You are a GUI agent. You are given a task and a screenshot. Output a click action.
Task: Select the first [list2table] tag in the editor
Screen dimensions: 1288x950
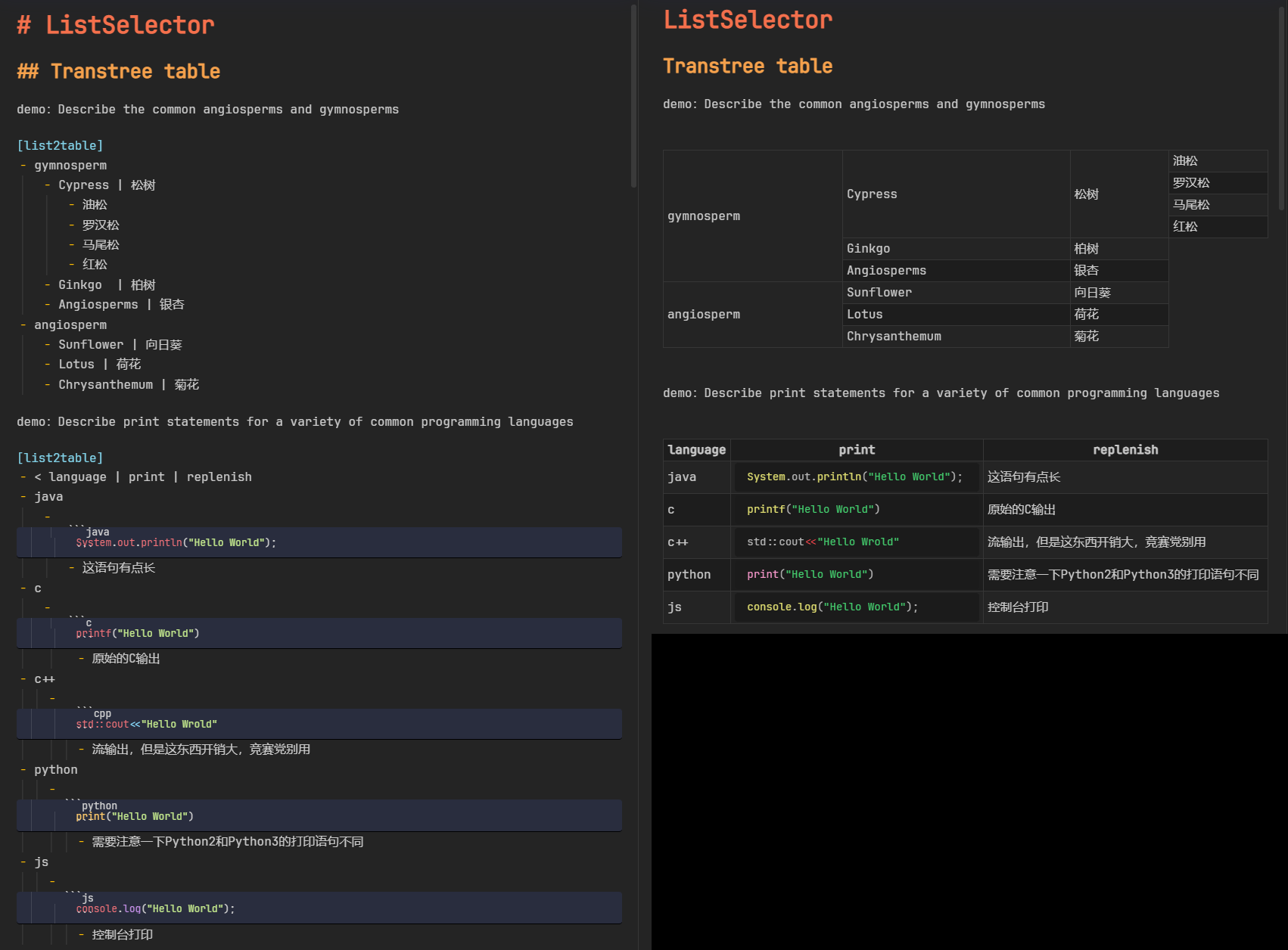(x=60, y=145)
